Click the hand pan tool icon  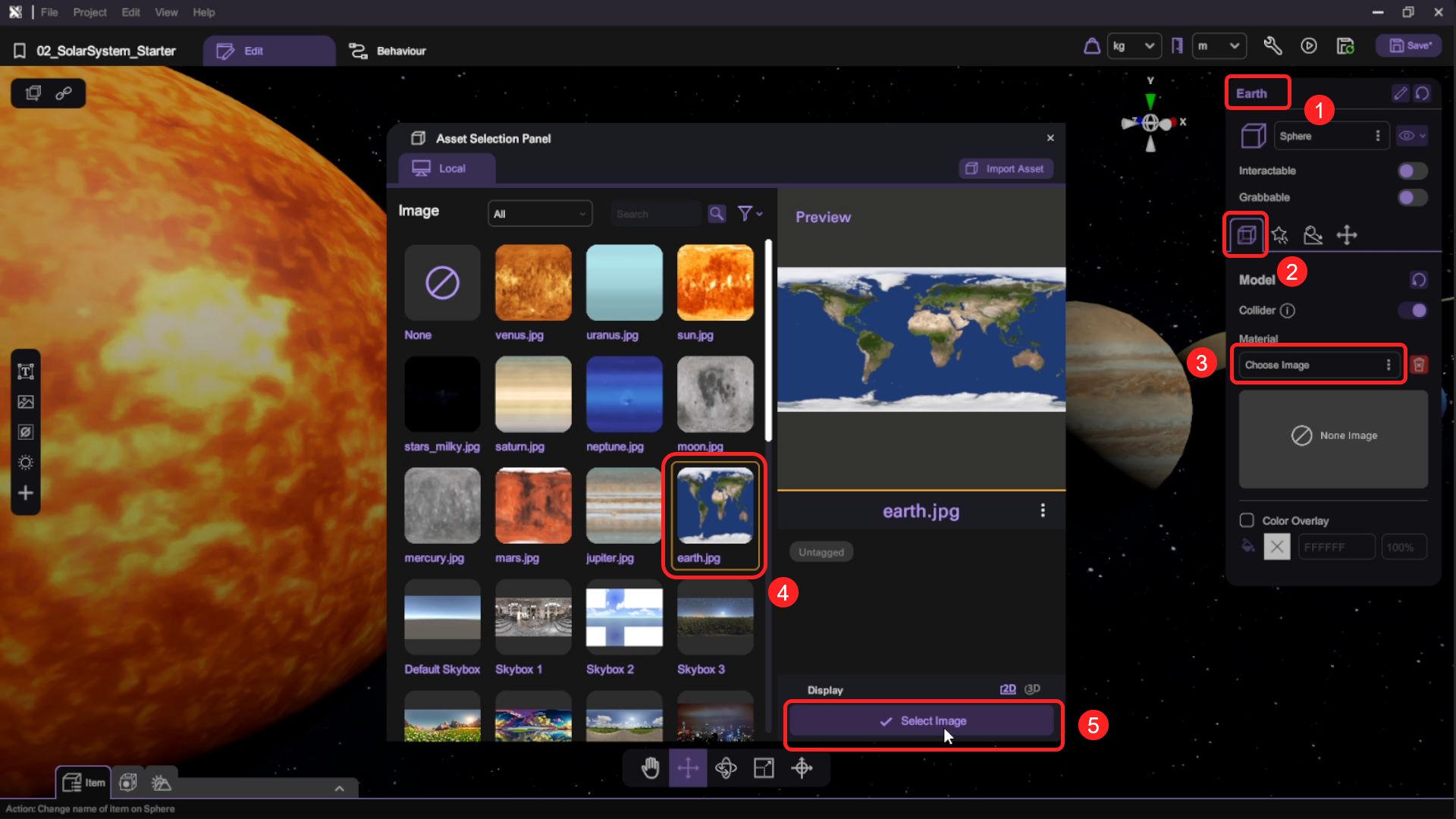point(650,768)
